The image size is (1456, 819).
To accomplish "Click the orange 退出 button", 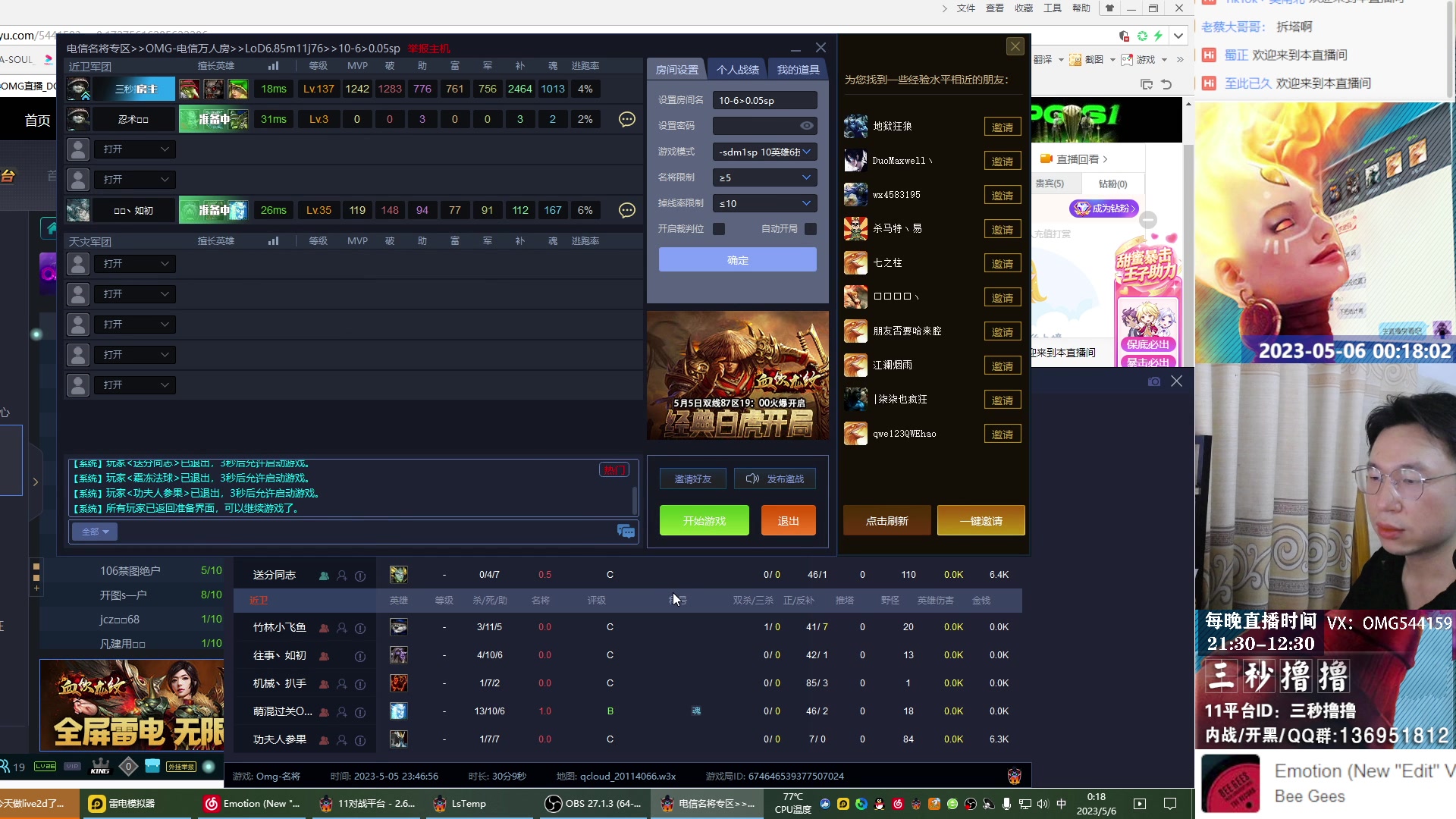I will 789,521.
